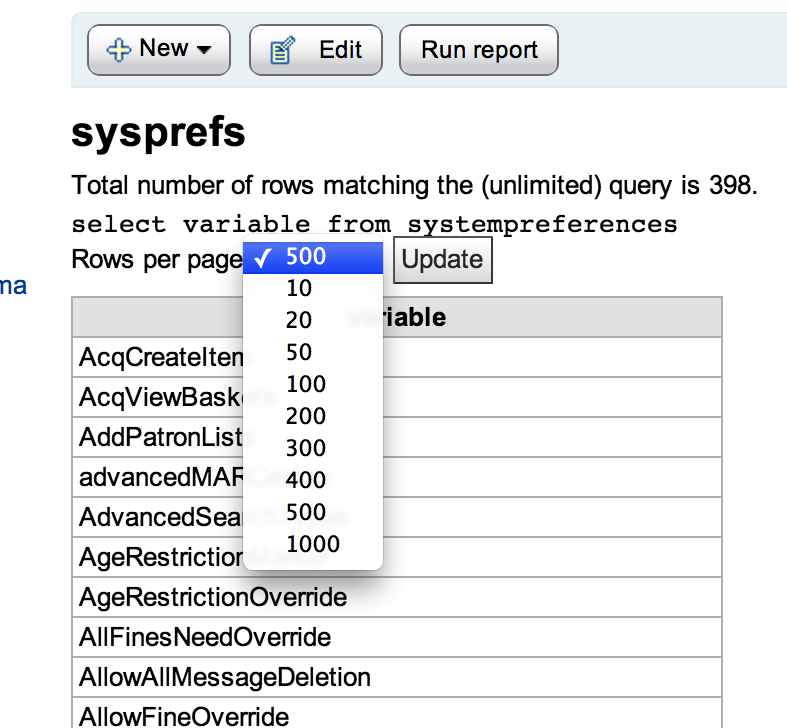
Task: Select 20 rows per page option
Action: click(x=299, y=320)
